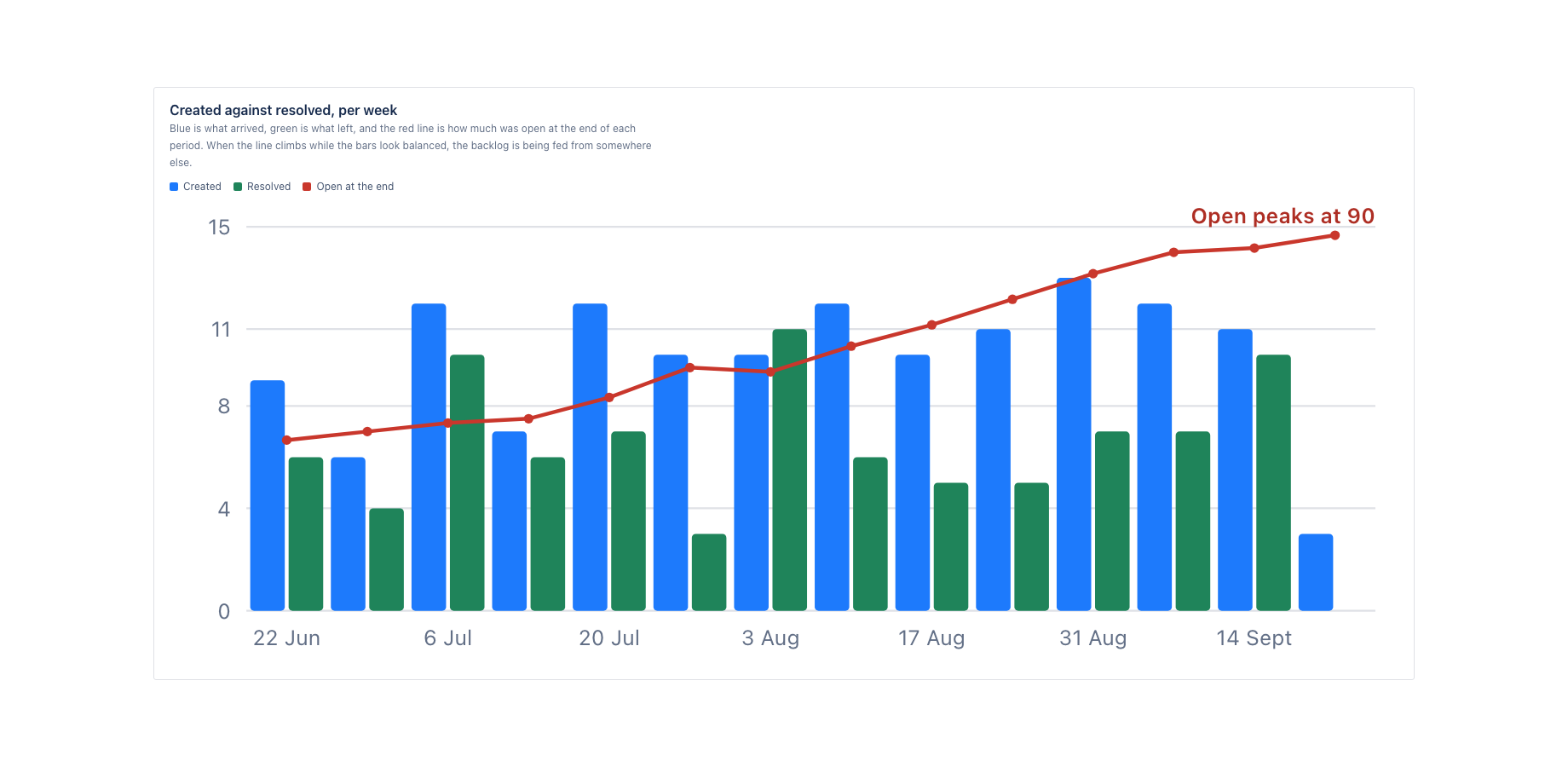Click the 14 Sept x-axis label
The height and width of the screenshot is (767, 1568).
[x=1254, y=638]
